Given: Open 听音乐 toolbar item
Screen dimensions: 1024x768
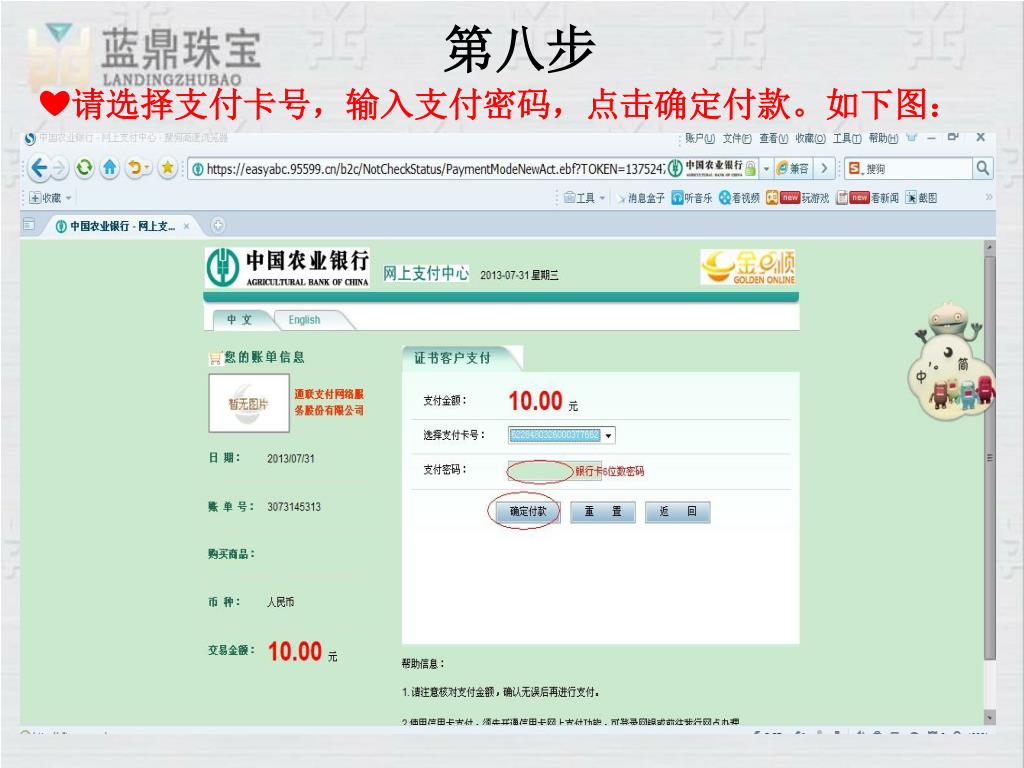Looking at the screenshot, I should pyautogui.click(x=692, y=198).
